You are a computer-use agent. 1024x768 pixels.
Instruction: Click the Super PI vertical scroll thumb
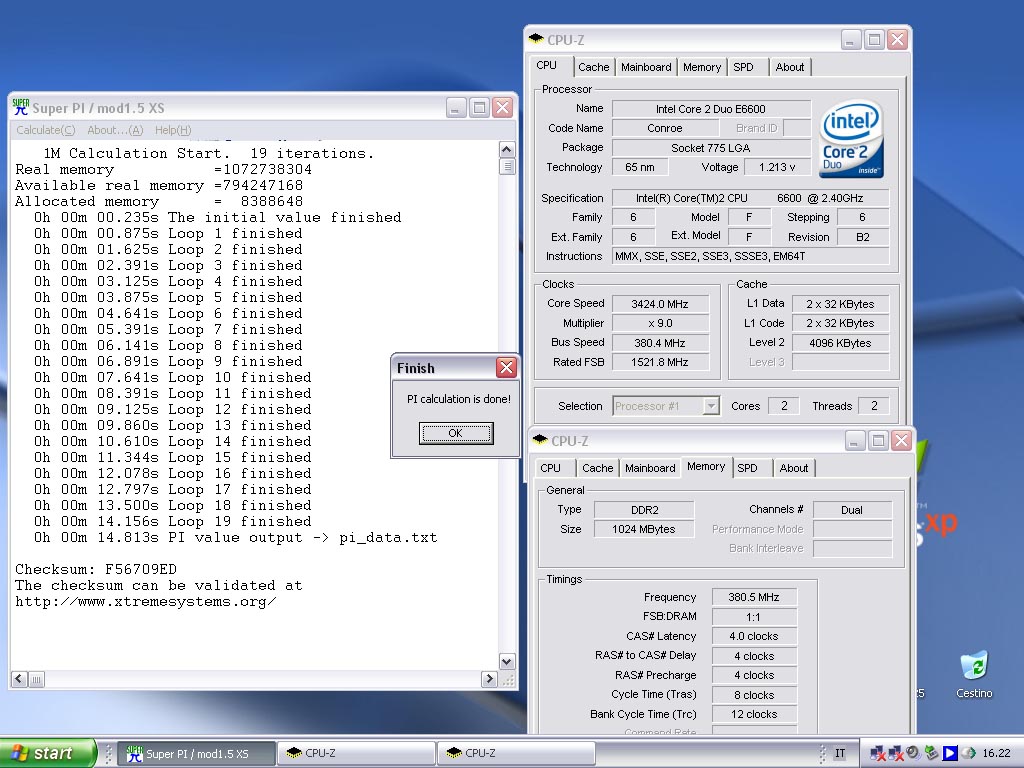point(507,167)
